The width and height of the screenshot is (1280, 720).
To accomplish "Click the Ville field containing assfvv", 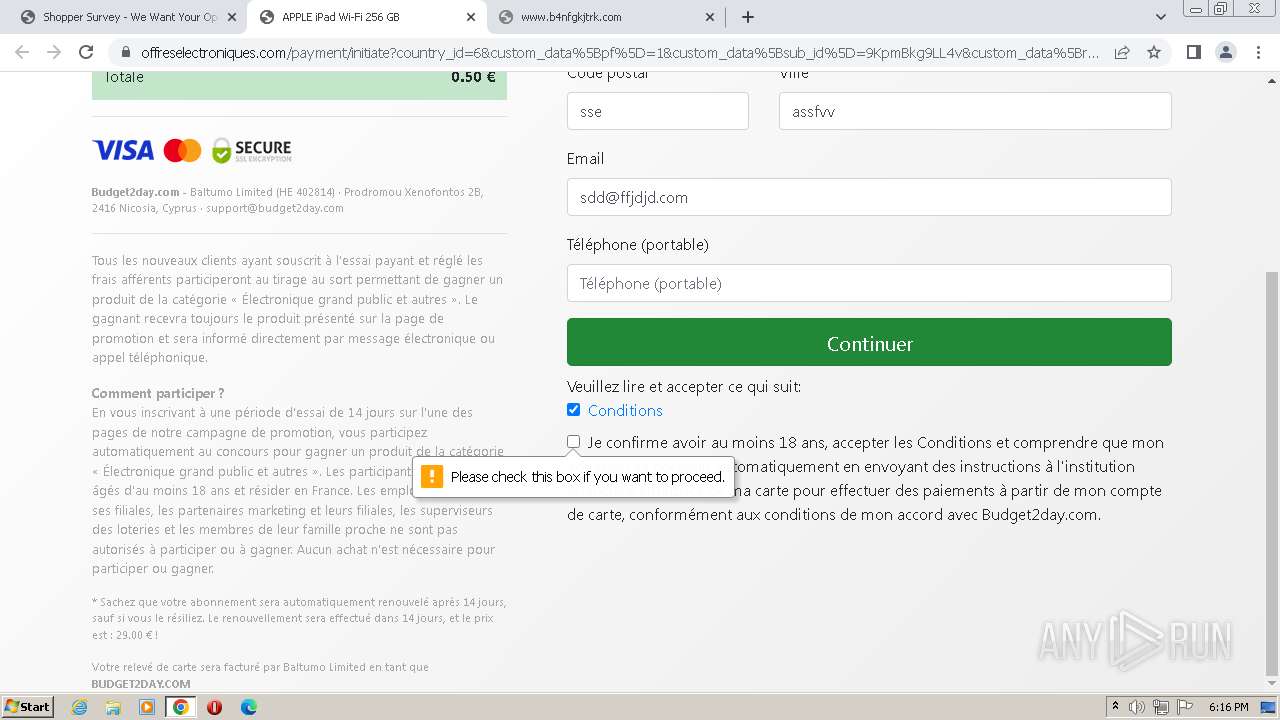I will click(x=975, y=111).
